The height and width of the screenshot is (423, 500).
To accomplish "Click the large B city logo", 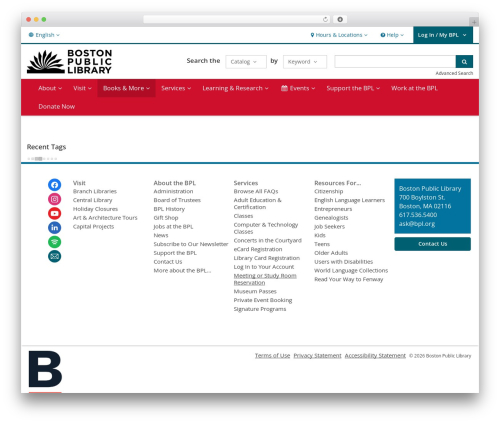I will click(x=45, y=369).
